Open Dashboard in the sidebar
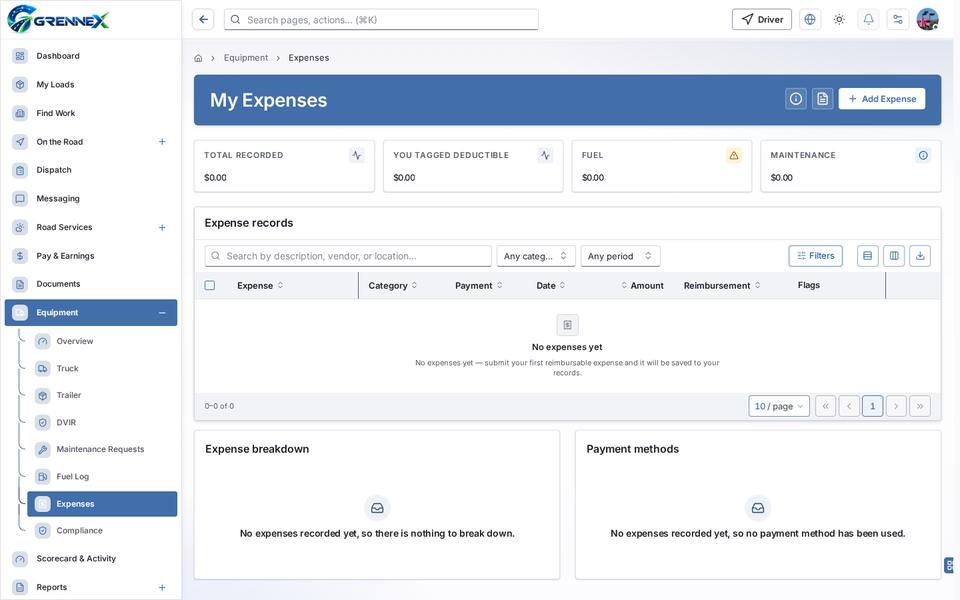Screen dimensions: 960x600 pyautogui.click(x=91, y=56)
